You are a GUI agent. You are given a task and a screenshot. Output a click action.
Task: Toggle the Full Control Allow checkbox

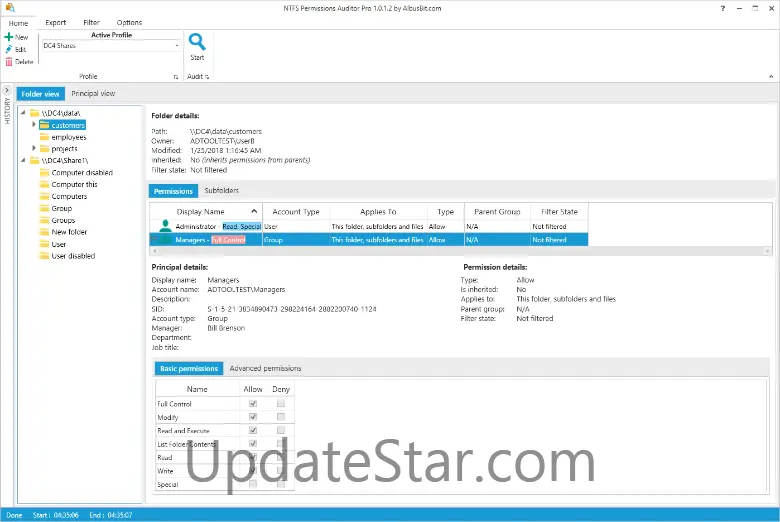tap(253, 404)
